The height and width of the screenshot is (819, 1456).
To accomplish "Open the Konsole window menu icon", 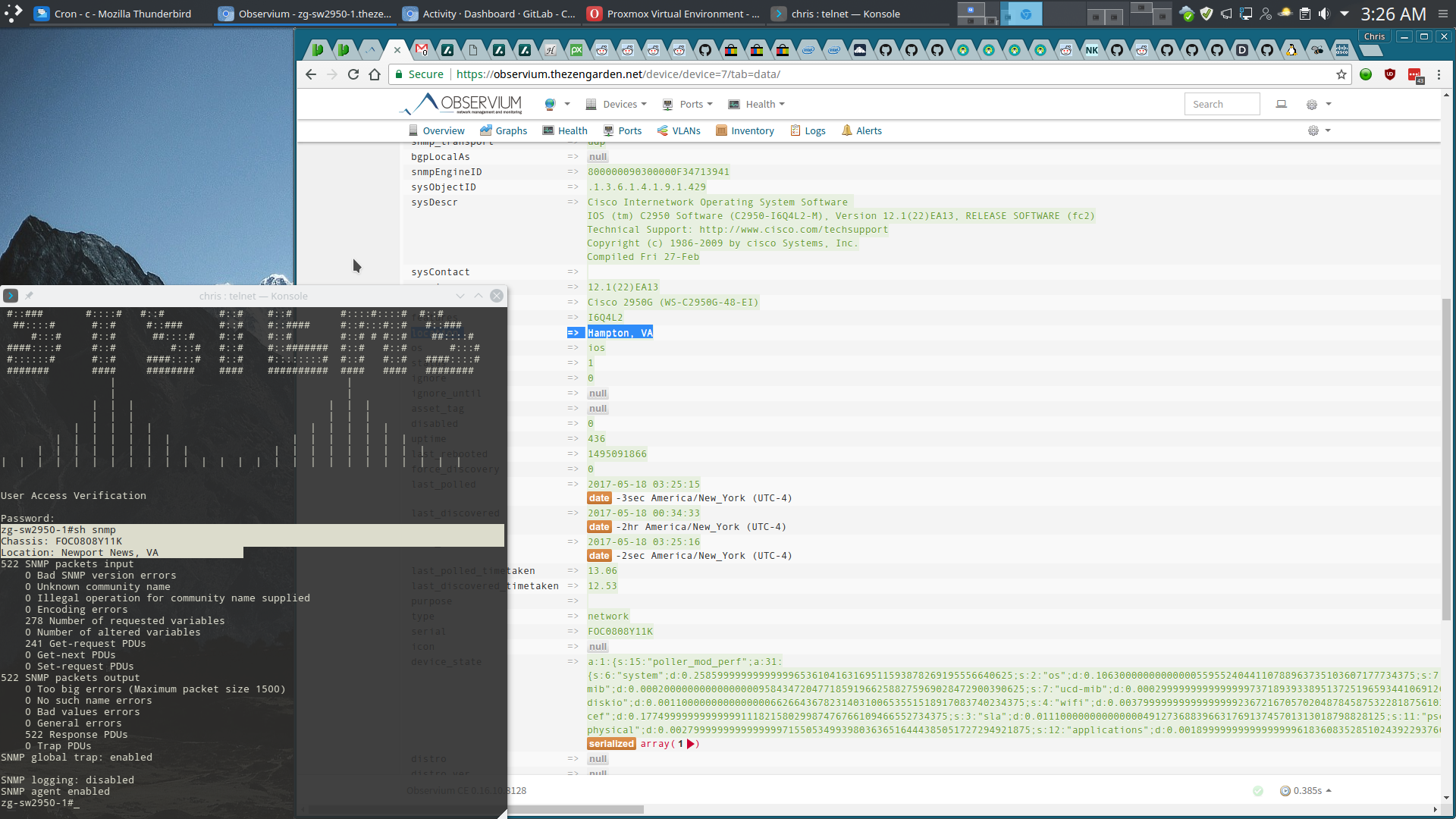I will [11, 296].
